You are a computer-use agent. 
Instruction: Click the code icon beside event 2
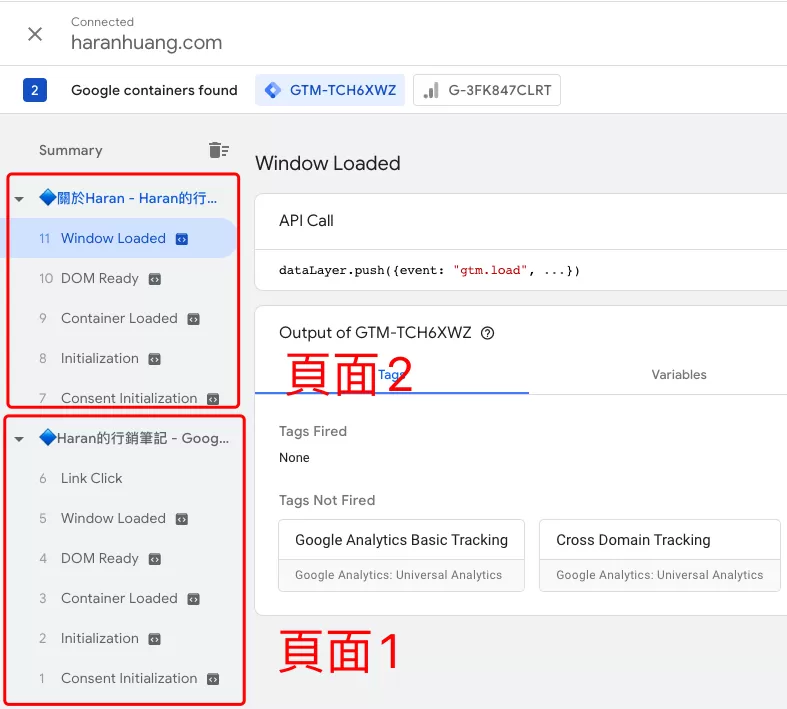pyautogui.click(x=155, y=639)
